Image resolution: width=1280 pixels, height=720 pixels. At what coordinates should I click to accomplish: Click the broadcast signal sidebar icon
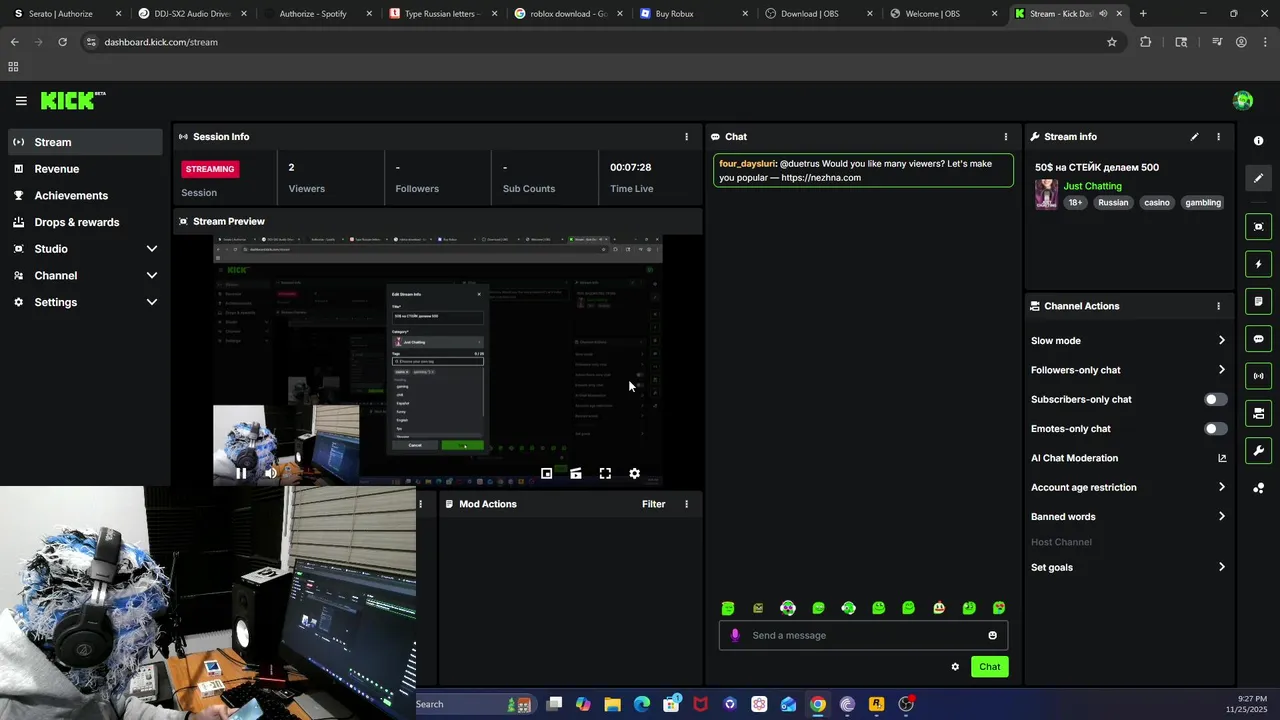1259,376
